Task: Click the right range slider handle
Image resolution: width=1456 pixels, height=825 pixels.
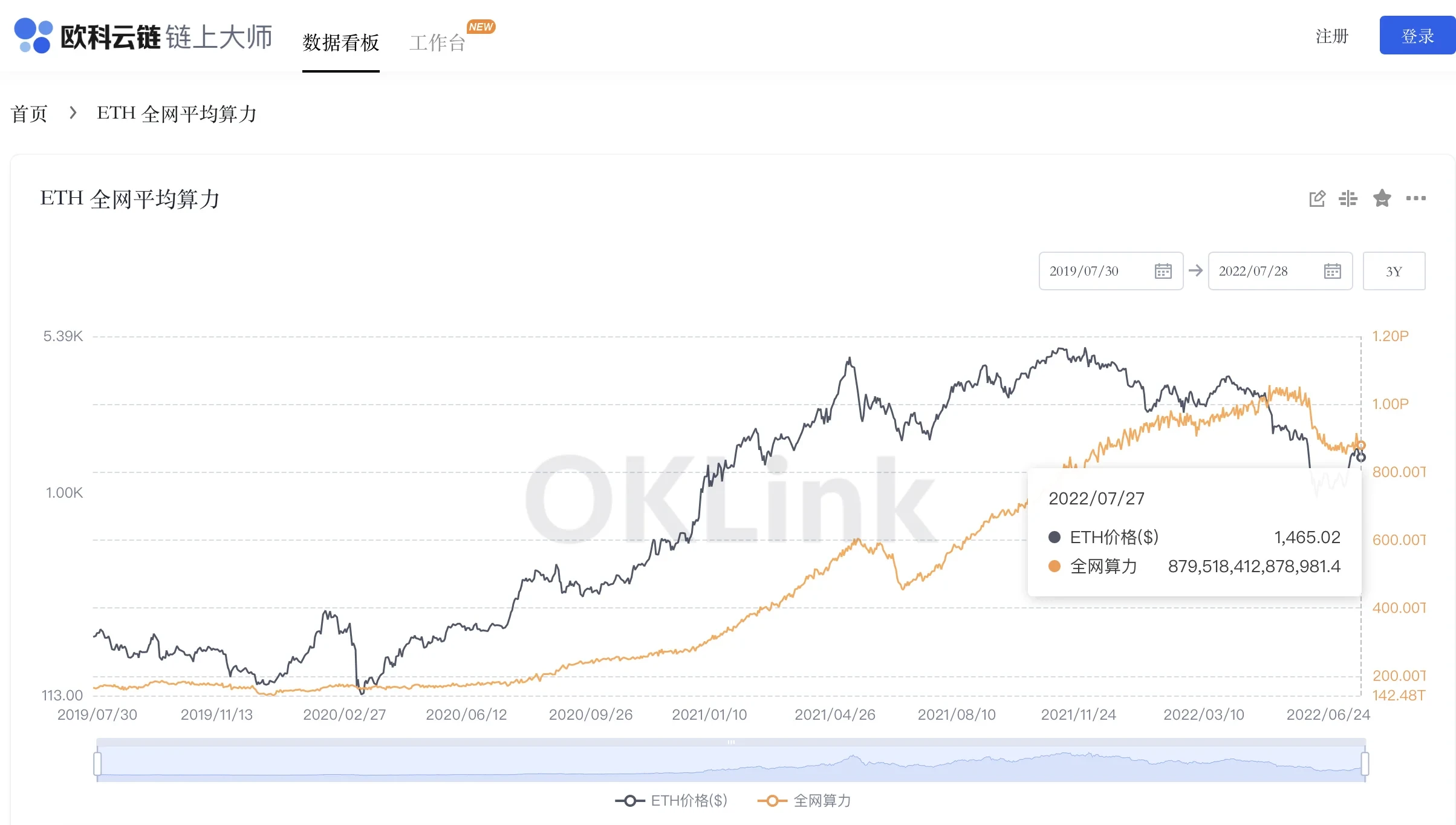Action: tap(1365, 763)
